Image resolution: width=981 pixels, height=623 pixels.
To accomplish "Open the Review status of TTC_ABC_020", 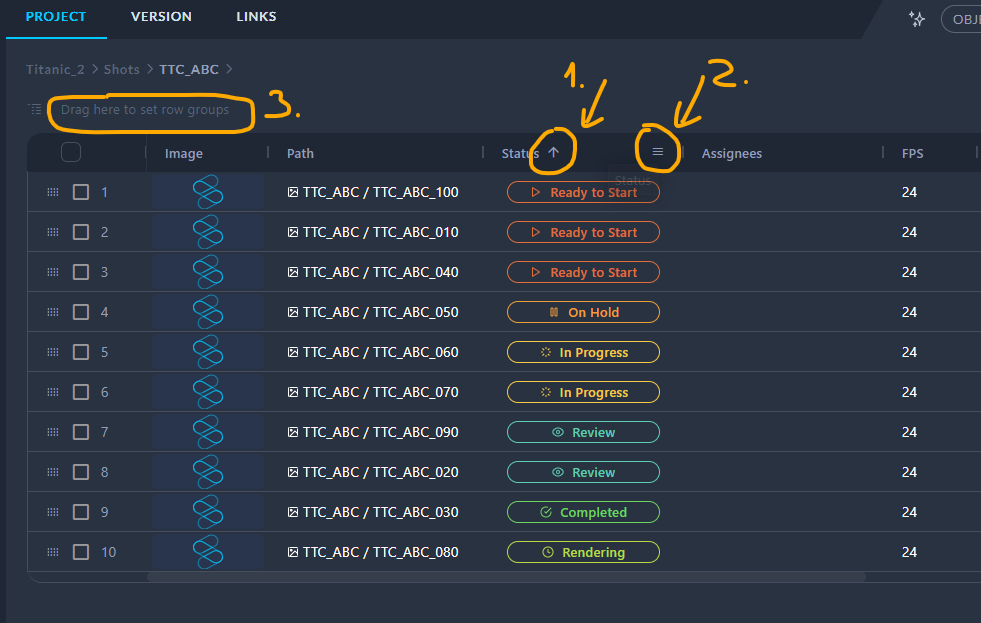I will (583, 472).
